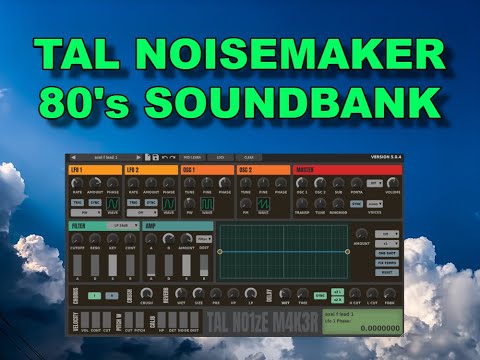Toggle Delay Sync button

[320, 295]
